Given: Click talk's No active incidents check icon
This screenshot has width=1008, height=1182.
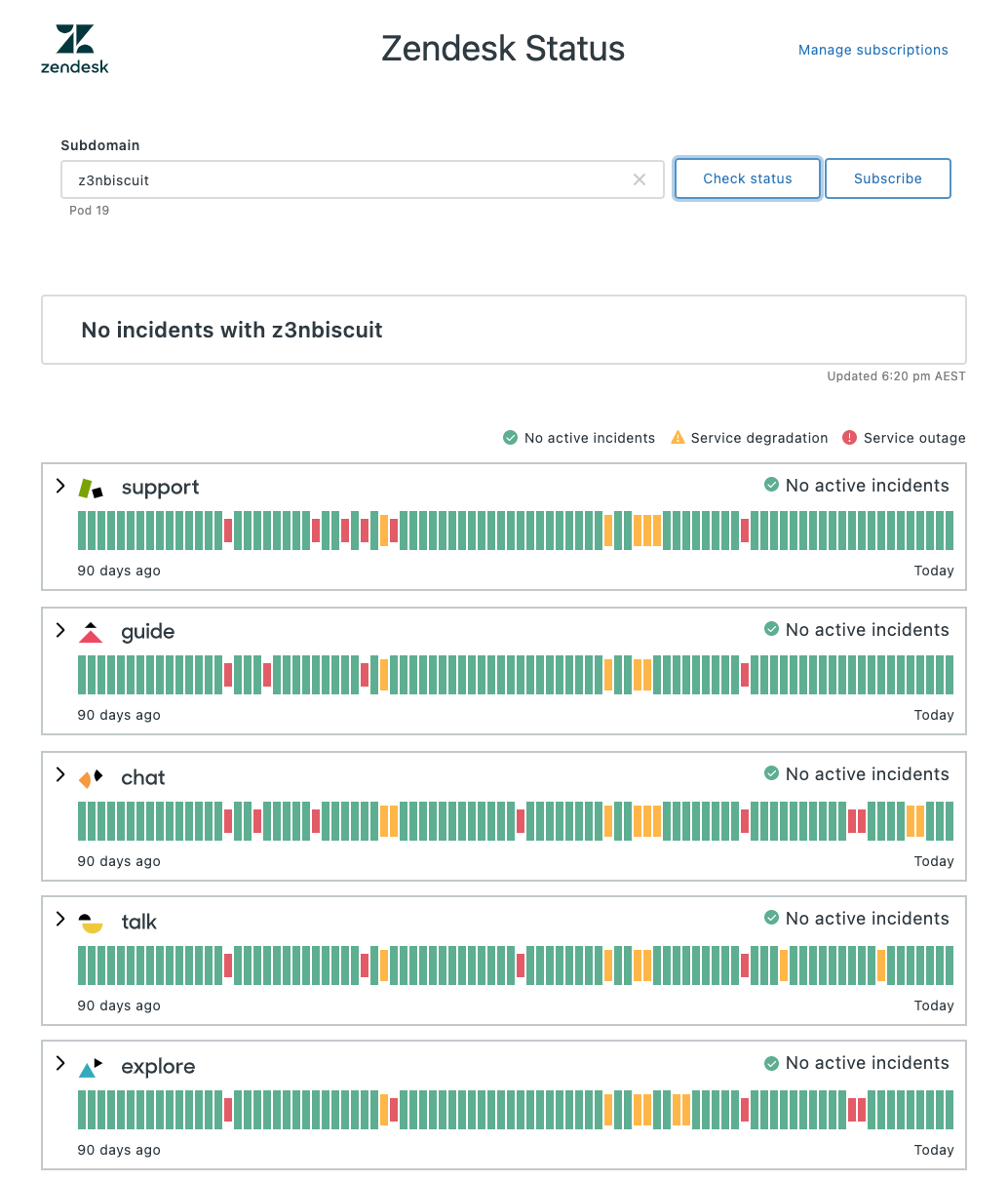Looking at the screenshot, I should (x=771, y=918).
